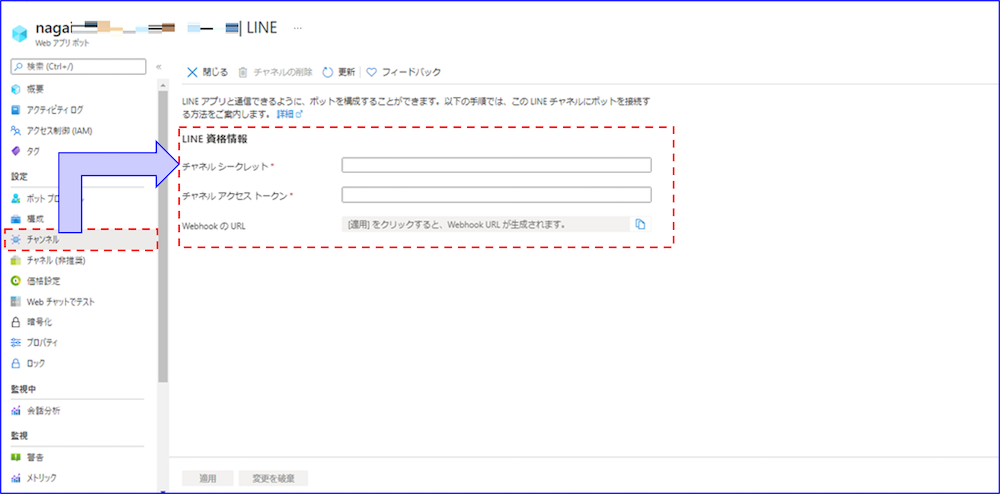The width and height of the screenshot is (1000, 494).
Task: Open the 詳細 help link
Action: 290,114
